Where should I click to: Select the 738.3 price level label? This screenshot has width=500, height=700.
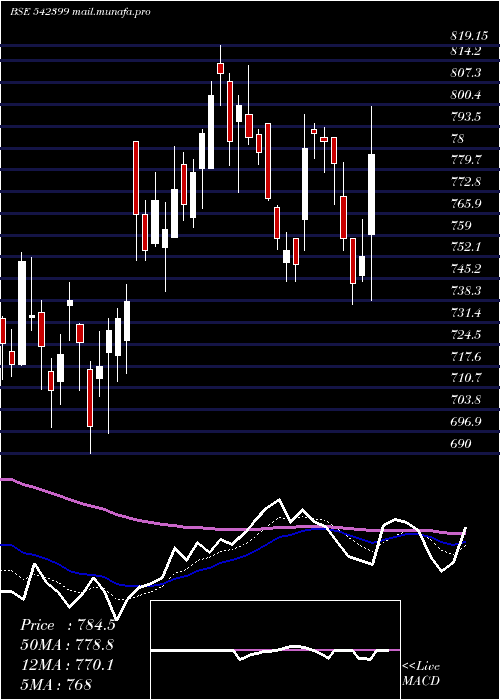[x=466, y=291]
